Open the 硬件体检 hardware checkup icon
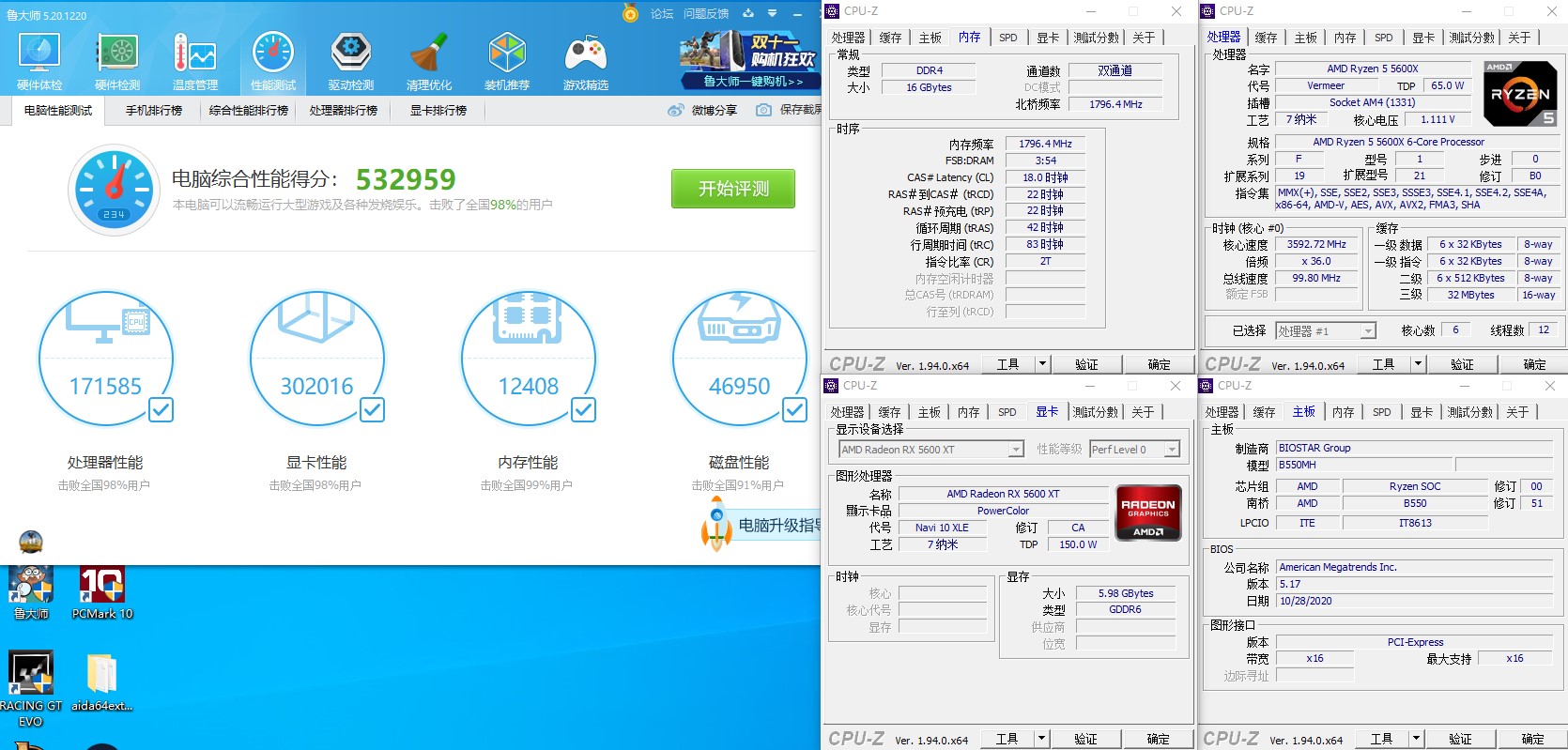Image resolution: width=1568 pixels, height=750 pixels. click(39, 54)
